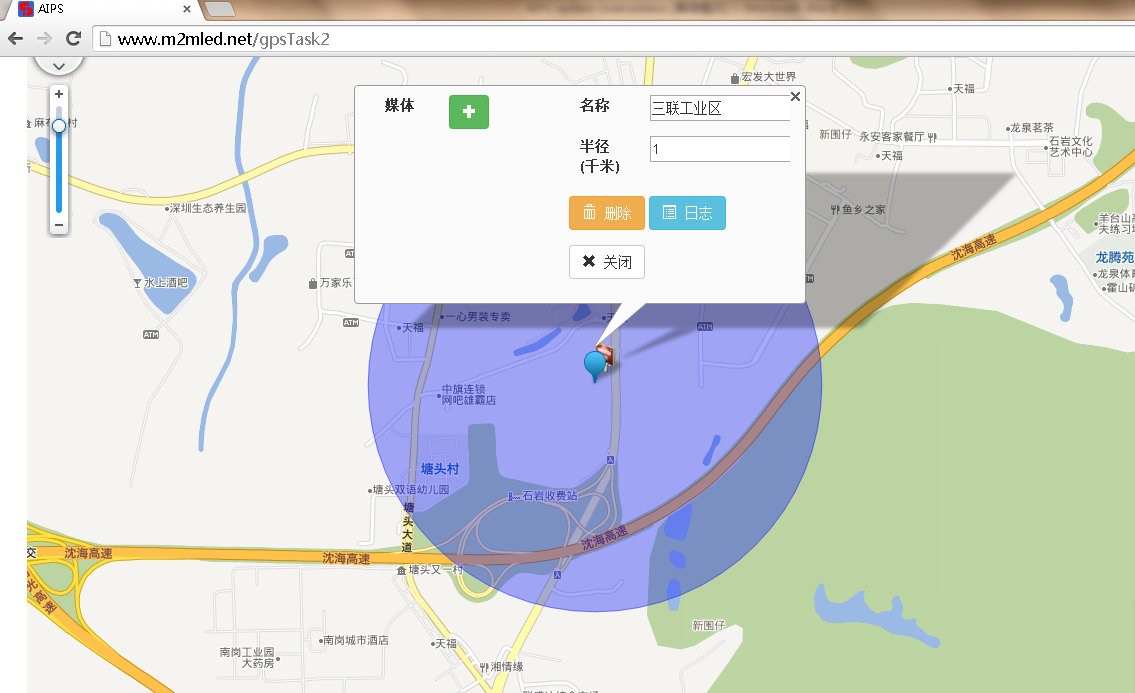The width and height of the screenshot is (1135, 693).
Task: Select the blue location pin marker
Action: tap(595, 366)
